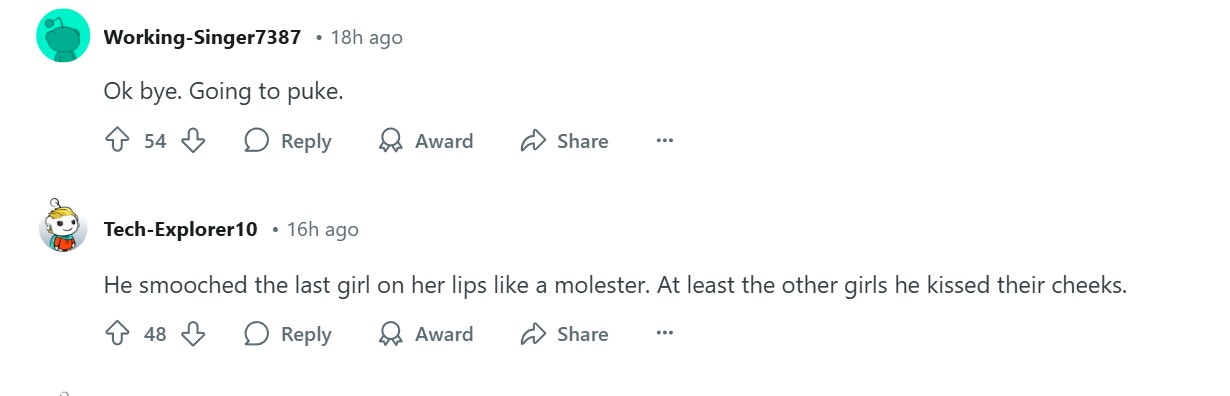Open more options on Tech-Explorer10's comment

tap(665, 333)
